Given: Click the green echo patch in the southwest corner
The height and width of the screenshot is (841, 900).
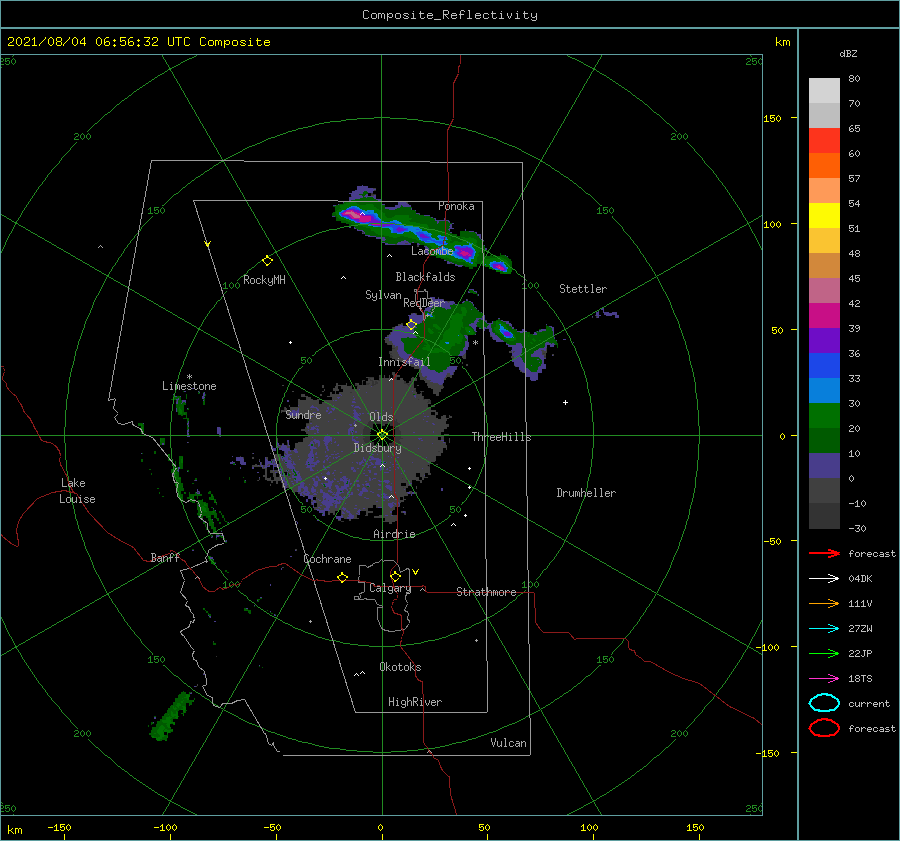Looking at the screenshot, I should click(171, 716).
